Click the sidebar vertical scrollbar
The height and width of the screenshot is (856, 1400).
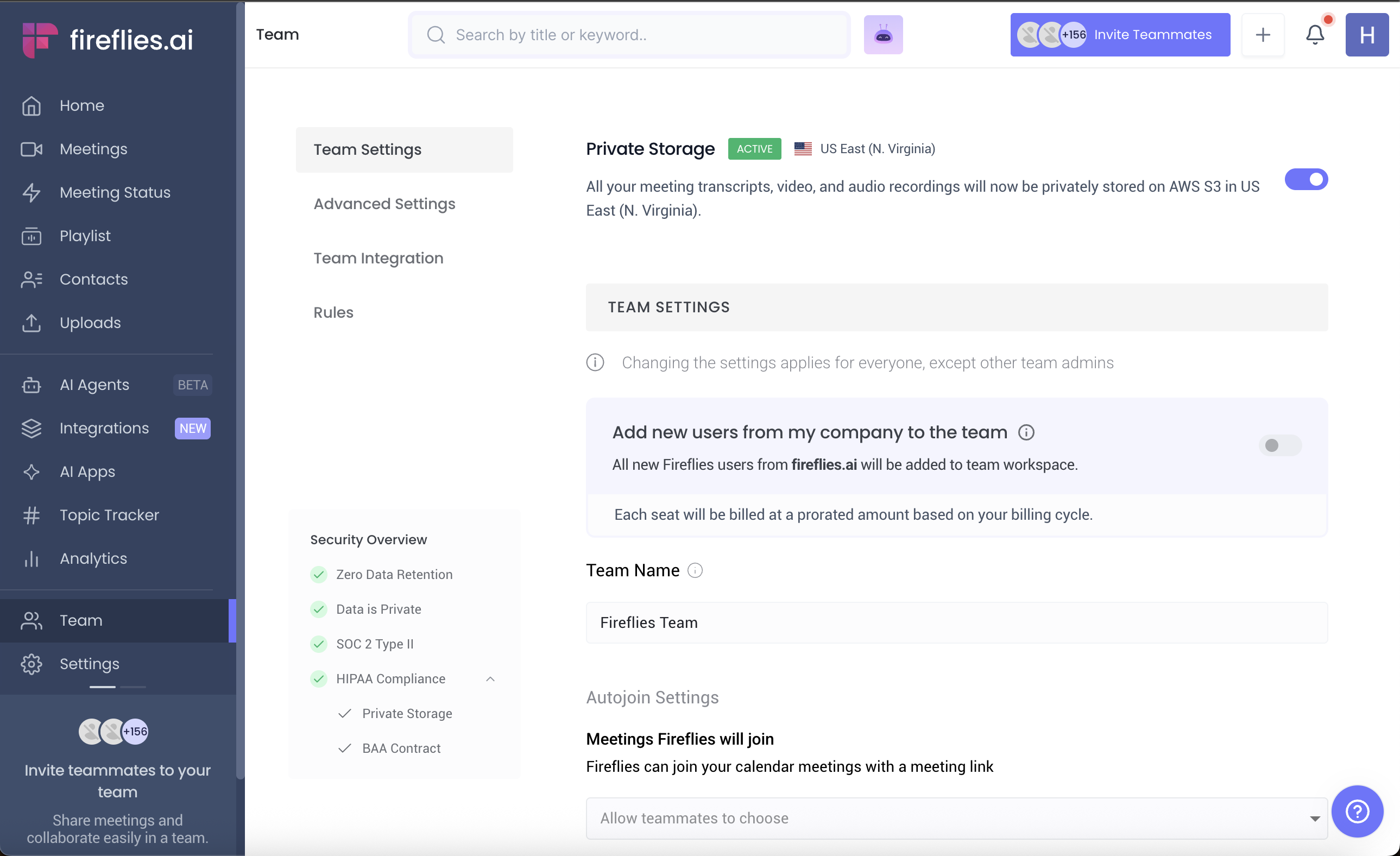point(241,398)
